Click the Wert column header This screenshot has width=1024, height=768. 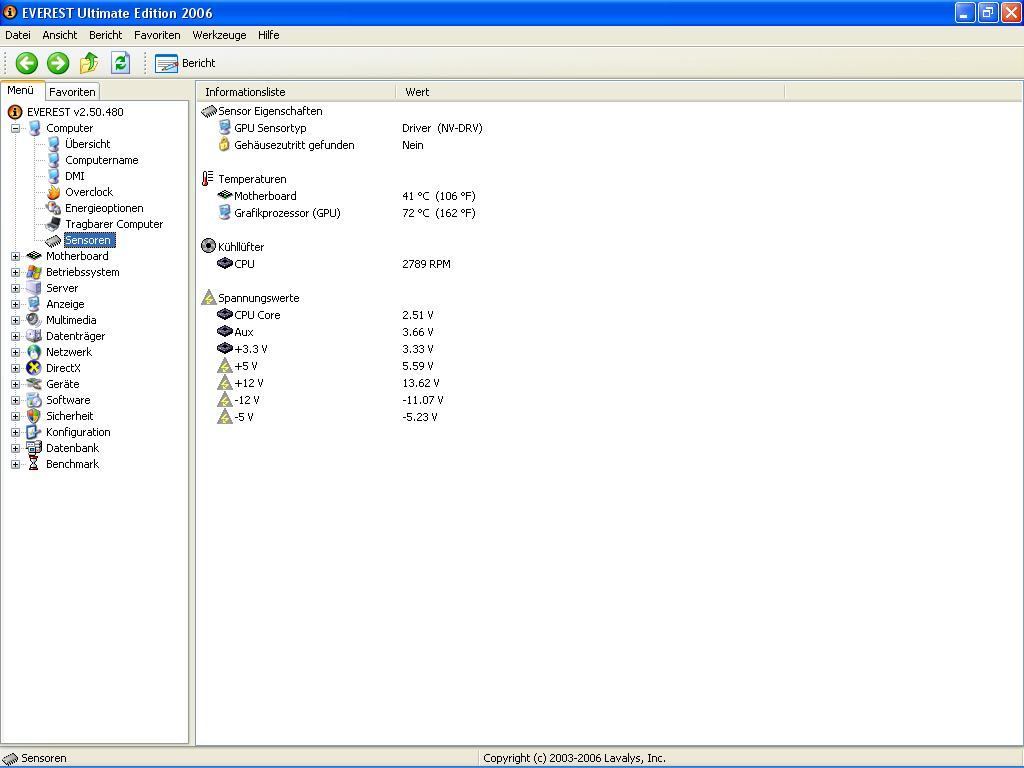pyautogui.click(x=590, y=92)
